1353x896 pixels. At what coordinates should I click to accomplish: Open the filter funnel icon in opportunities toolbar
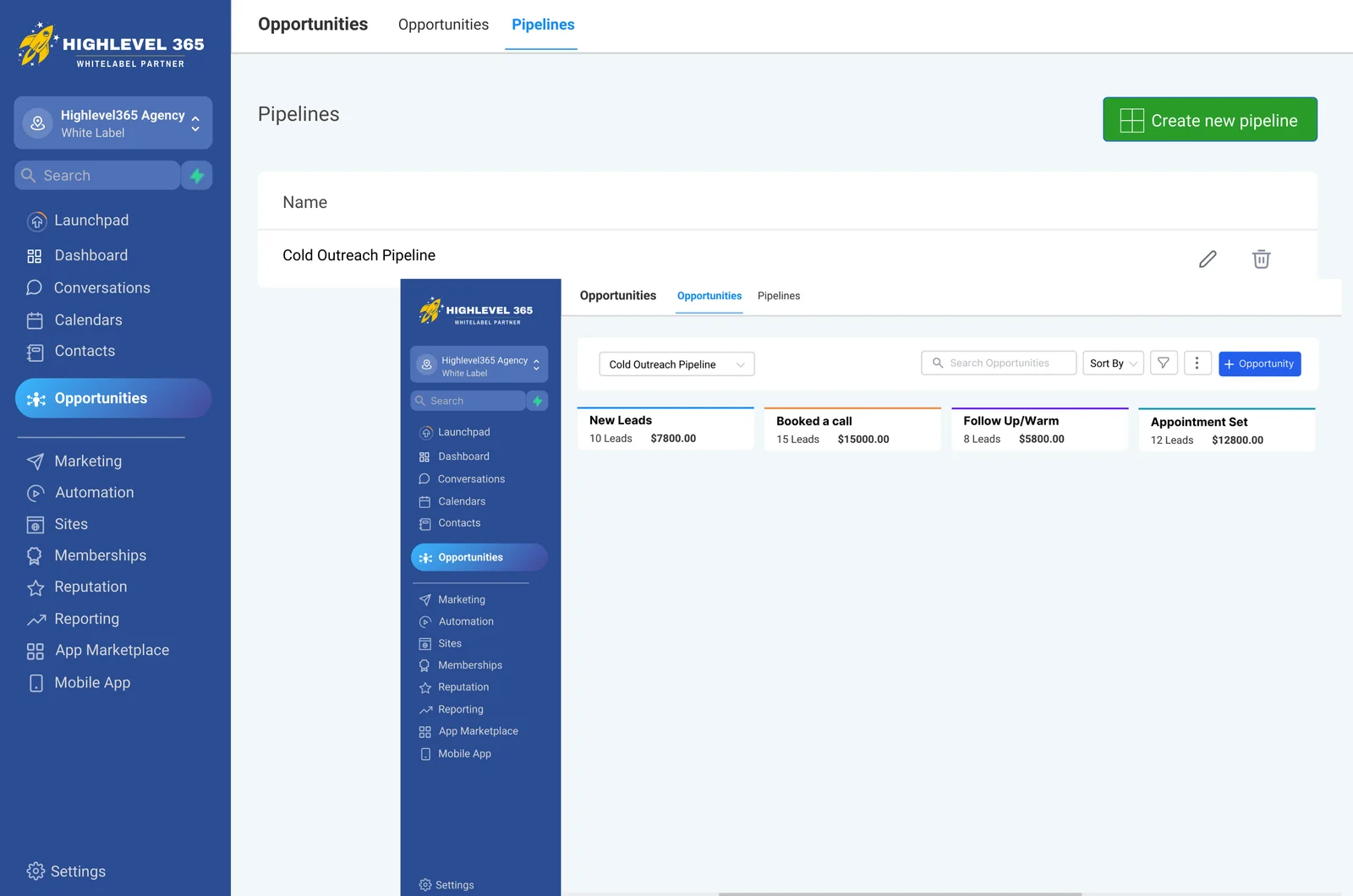pos(1164,363)
